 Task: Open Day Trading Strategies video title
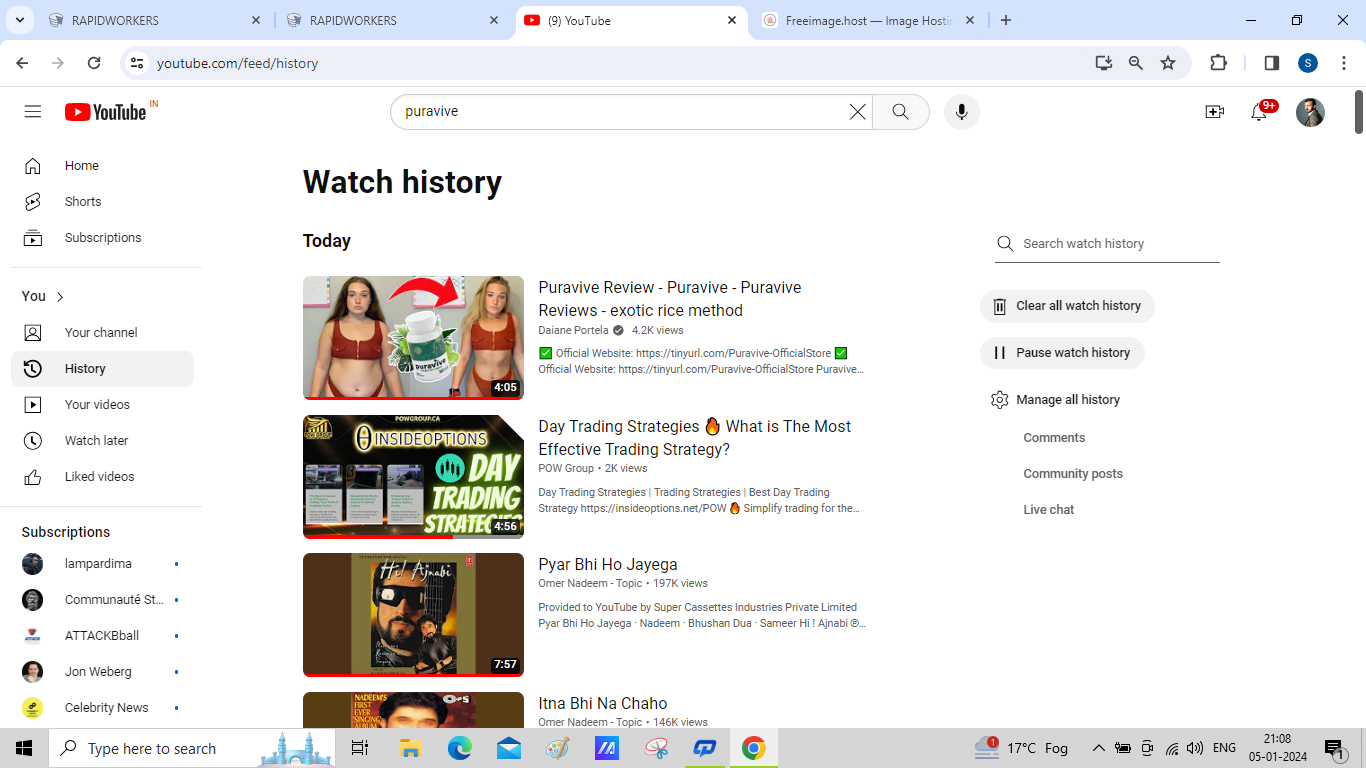[x=695, y=438]
